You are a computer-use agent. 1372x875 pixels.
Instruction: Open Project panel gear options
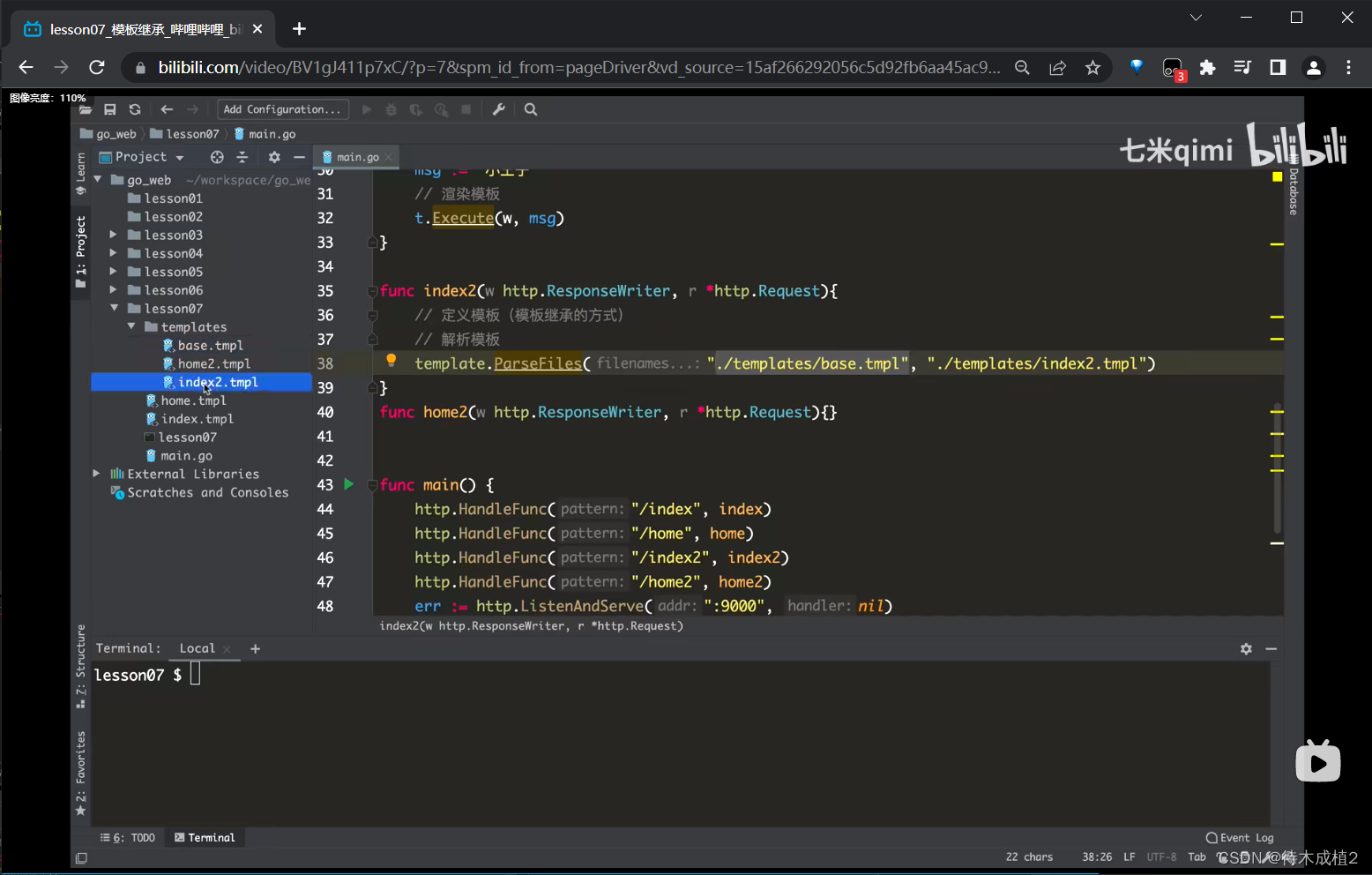[274, 157]
